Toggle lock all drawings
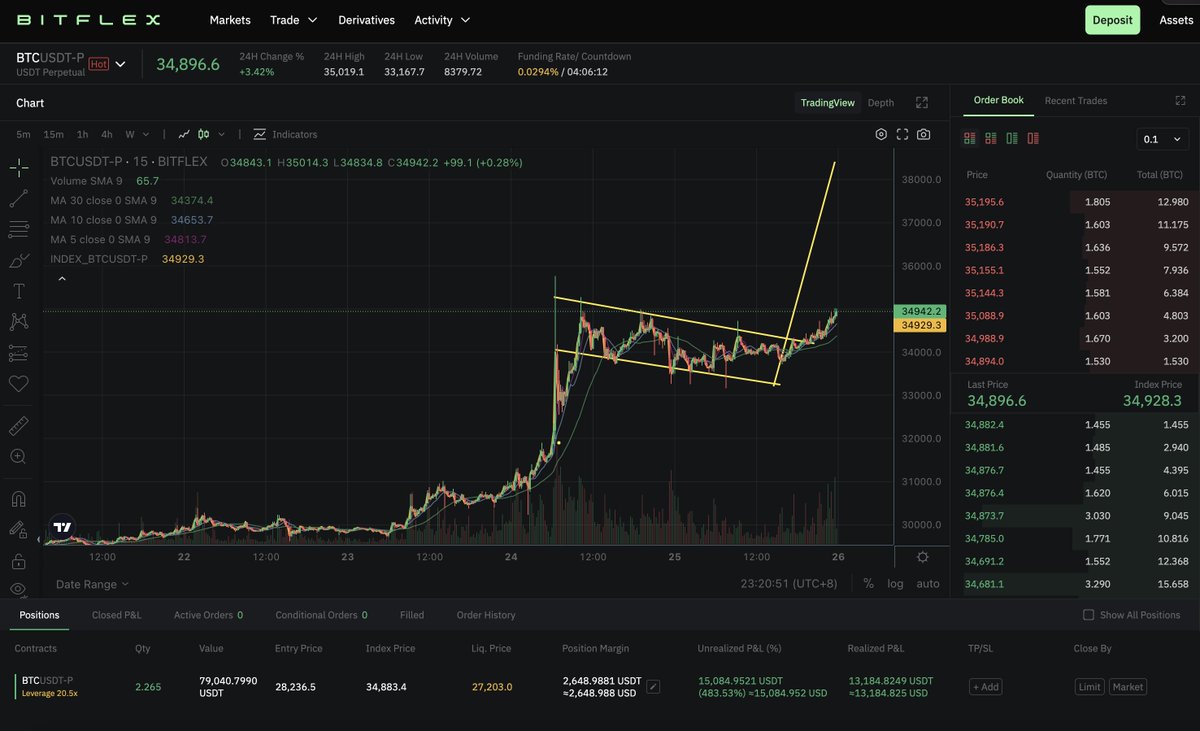This screenshot has width=1200, height=731. [x=18, y=561]
